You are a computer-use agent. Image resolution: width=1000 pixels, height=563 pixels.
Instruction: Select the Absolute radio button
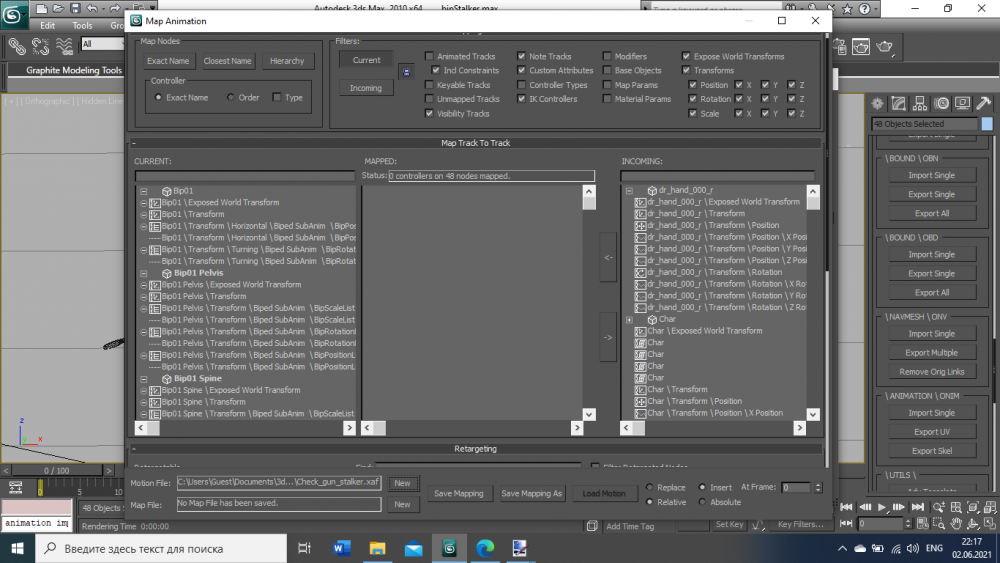pyautogui.click(x=703, y=502)
